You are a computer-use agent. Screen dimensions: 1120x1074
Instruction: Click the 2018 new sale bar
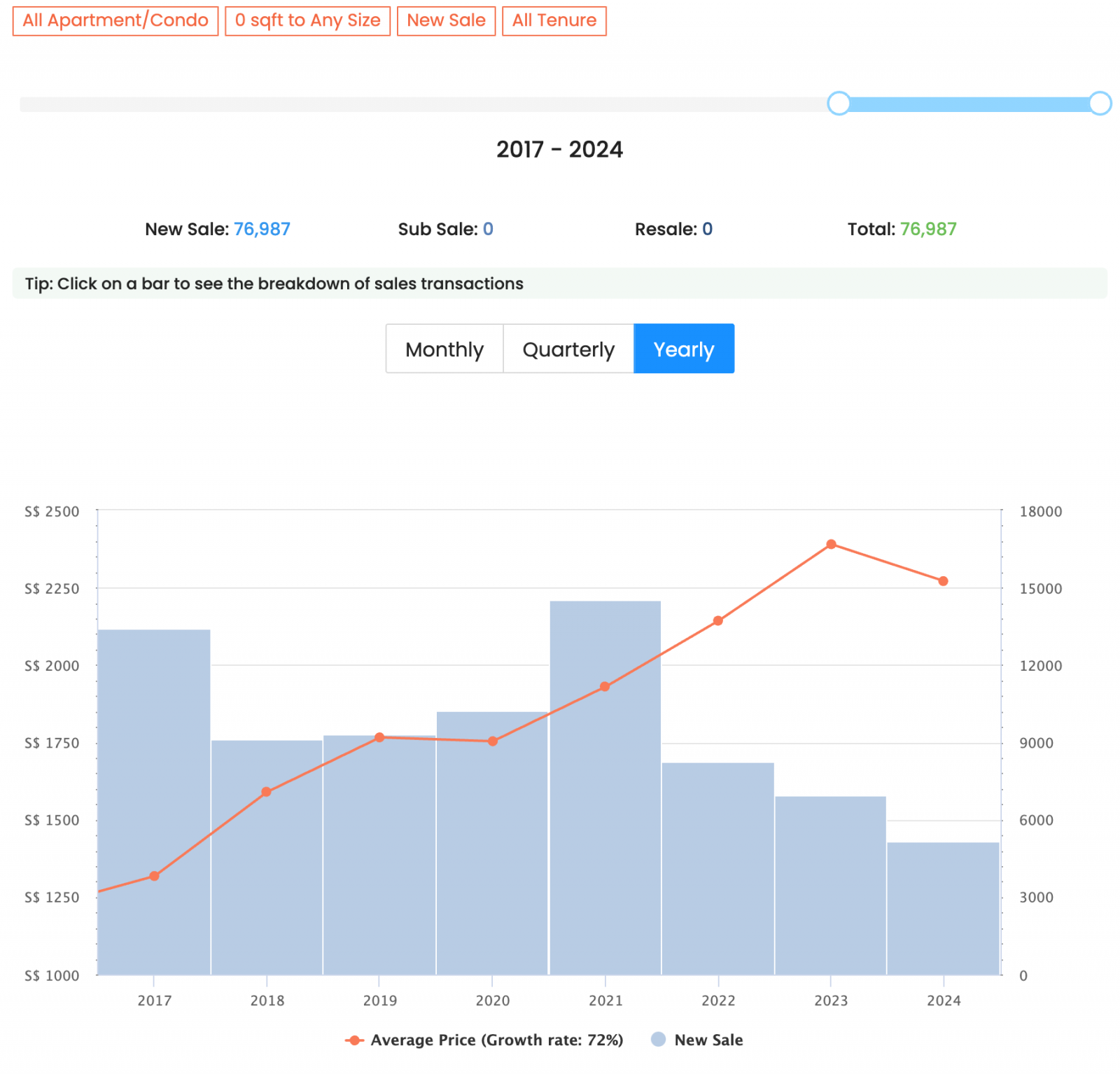pyautogui.click(x=267, y=857)
